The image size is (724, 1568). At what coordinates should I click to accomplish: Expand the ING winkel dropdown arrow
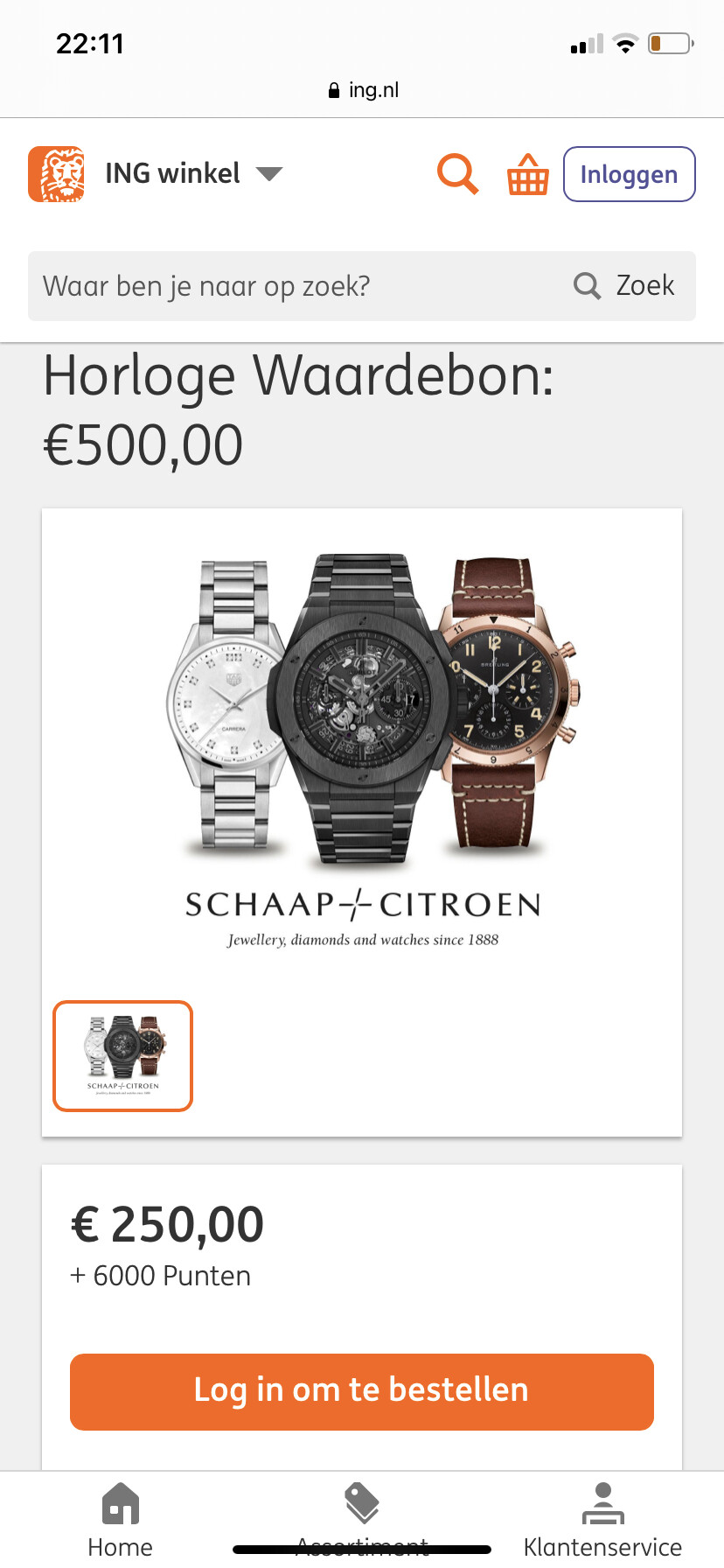[269, 174]
